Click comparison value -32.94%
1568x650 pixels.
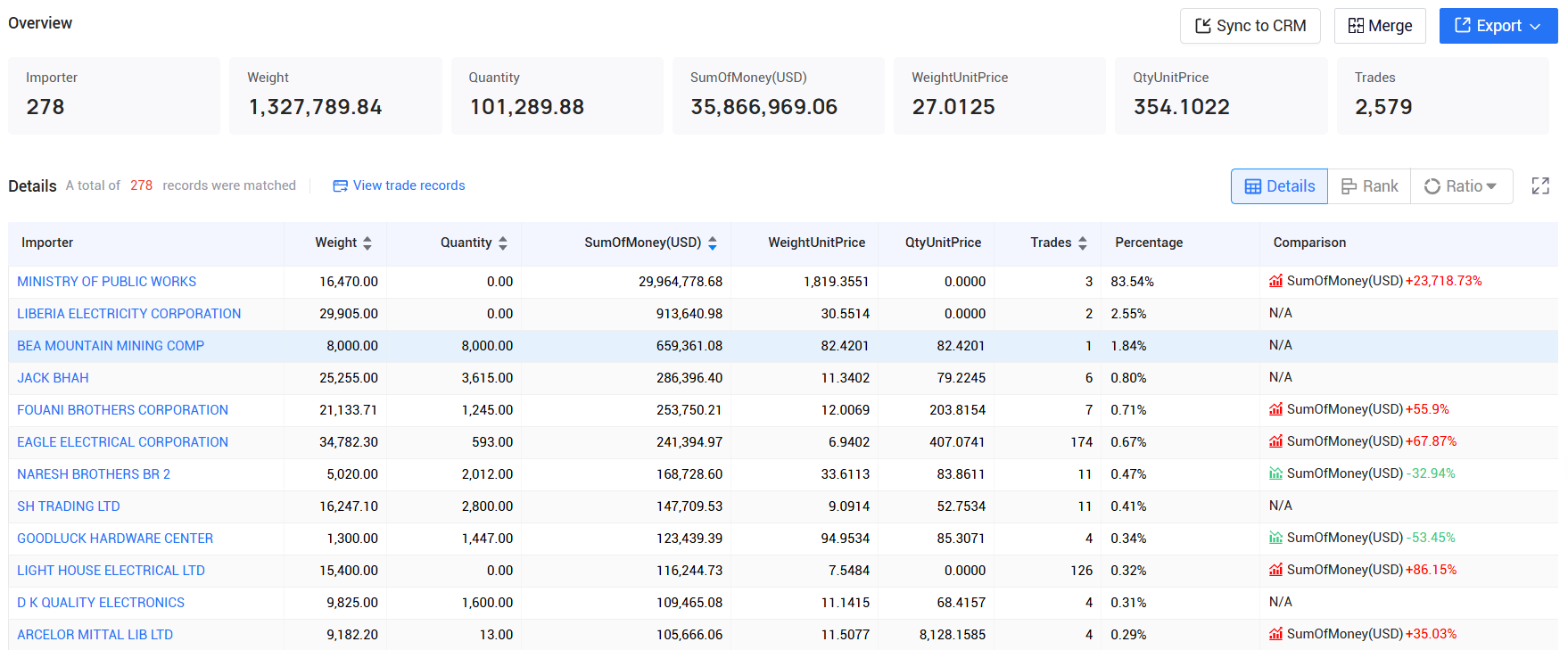[x=1431, y=473]
